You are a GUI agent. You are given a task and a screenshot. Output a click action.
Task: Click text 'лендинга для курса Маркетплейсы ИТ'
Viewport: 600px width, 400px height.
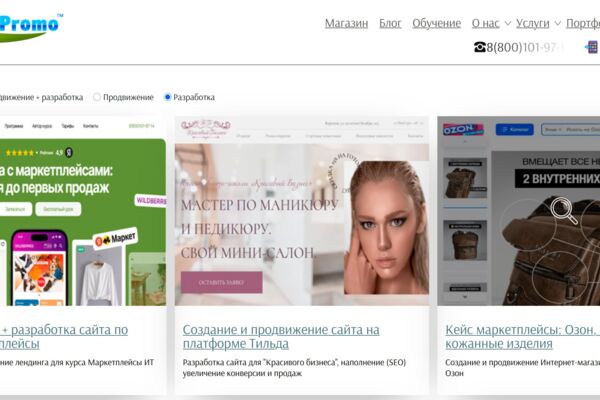coord(84,362)
